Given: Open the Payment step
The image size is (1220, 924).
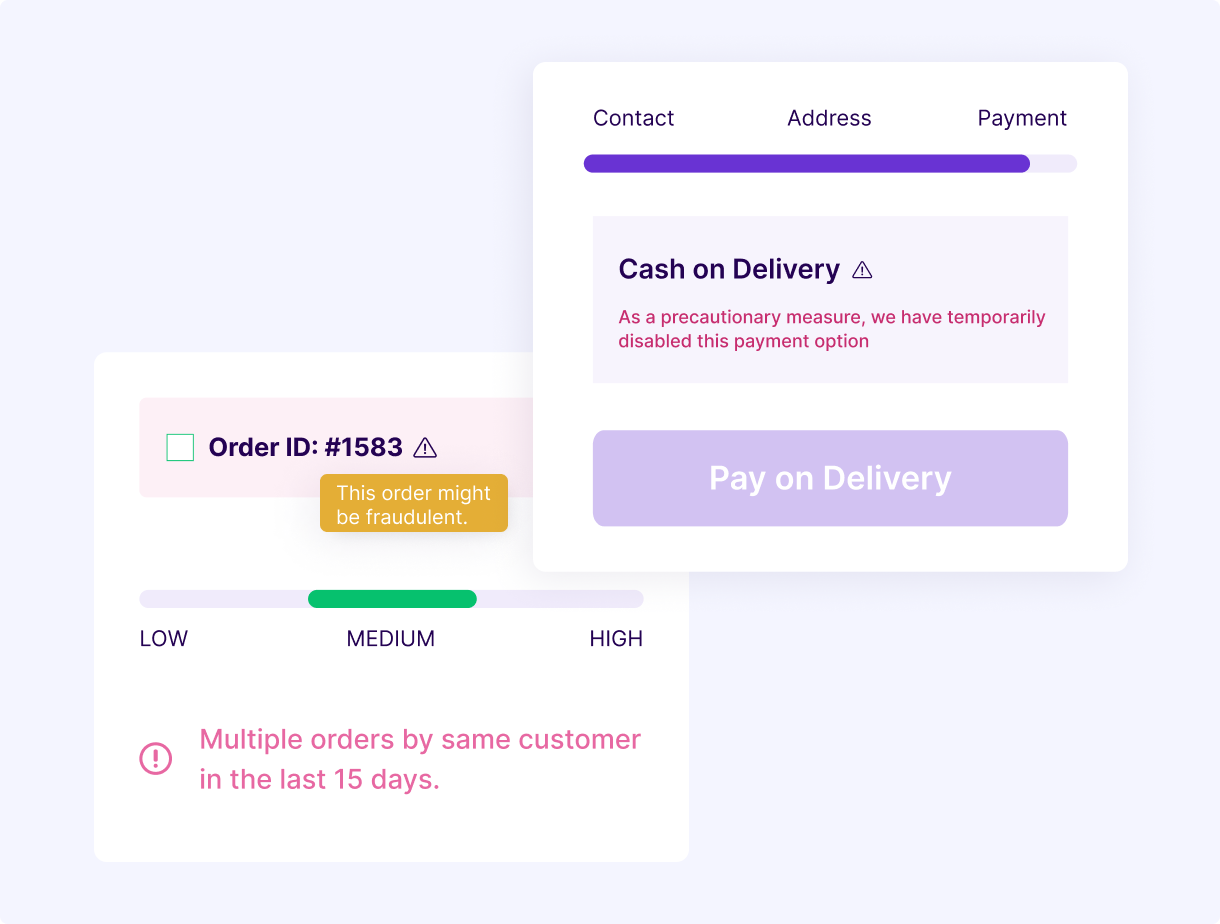Looking at the screenshot, I should pyautogui.click(x=1021, y=118).
